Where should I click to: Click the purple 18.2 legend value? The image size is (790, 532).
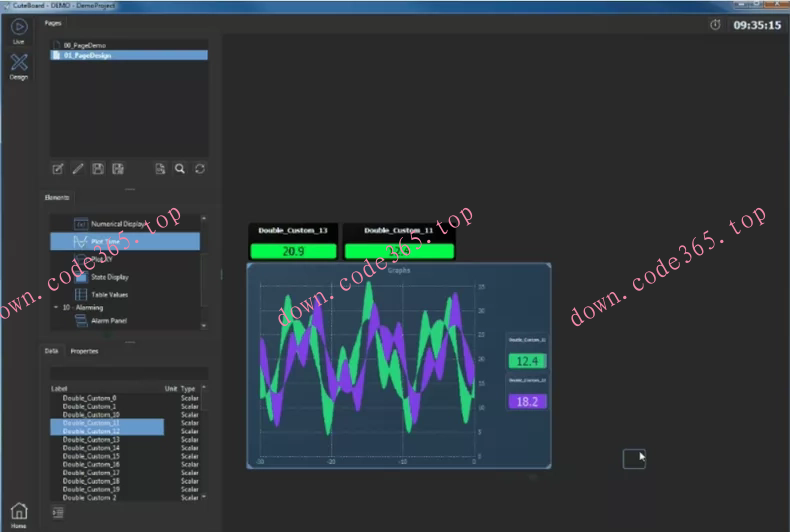[x=527, y=402]
